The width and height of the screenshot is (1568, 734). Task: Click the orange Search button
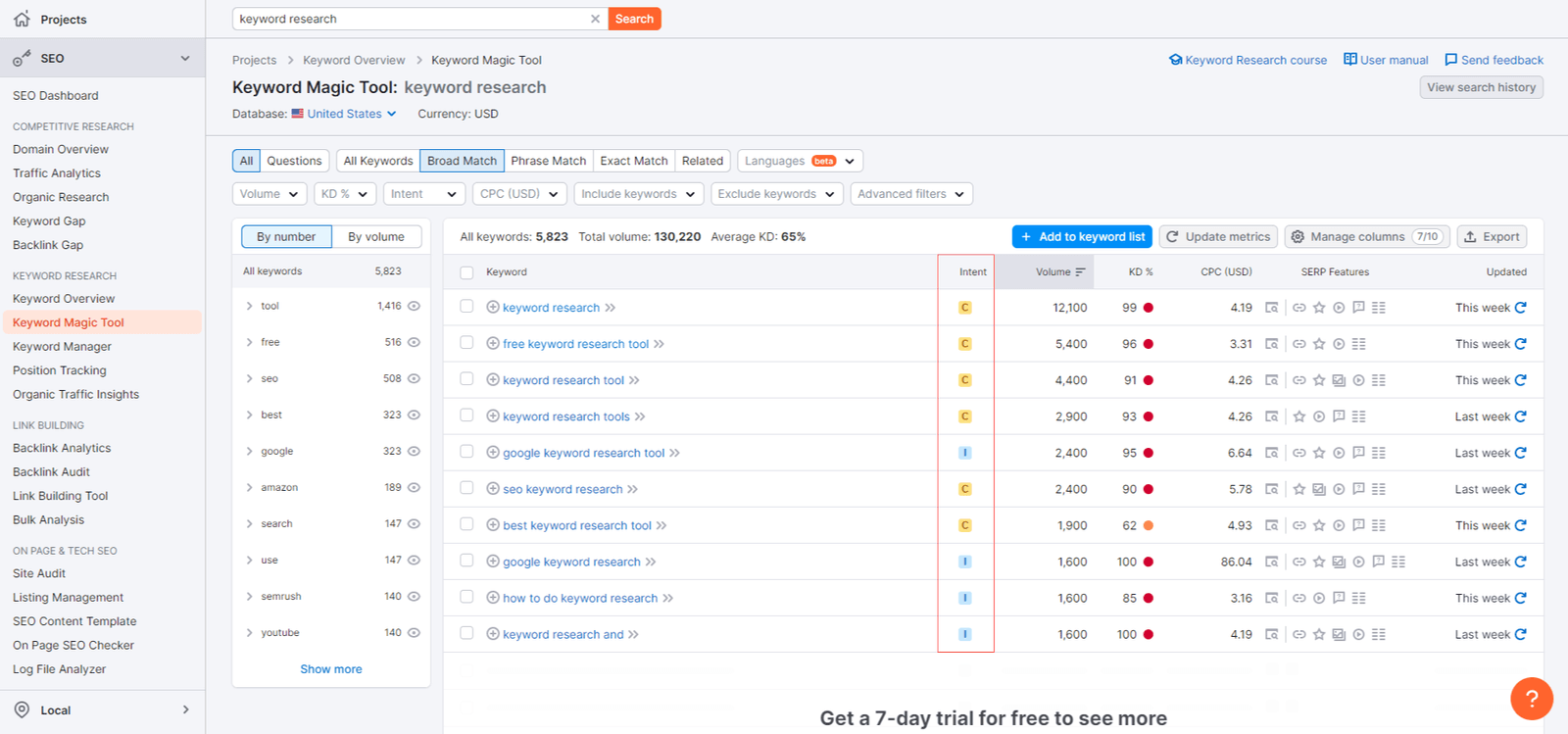click(634, 19)
